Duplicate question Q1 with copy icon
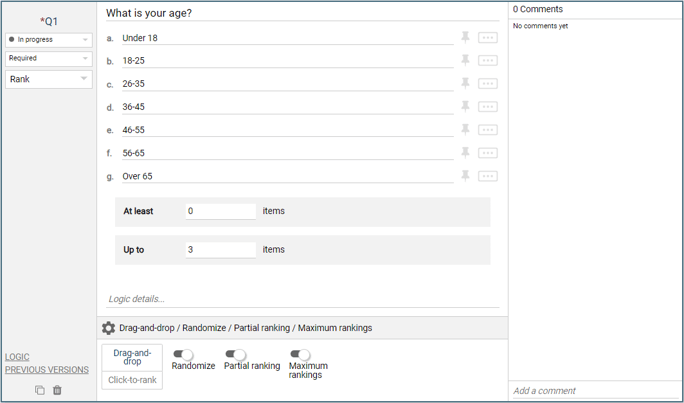This screenshot has width=684, height=403. tap(40, 390)
